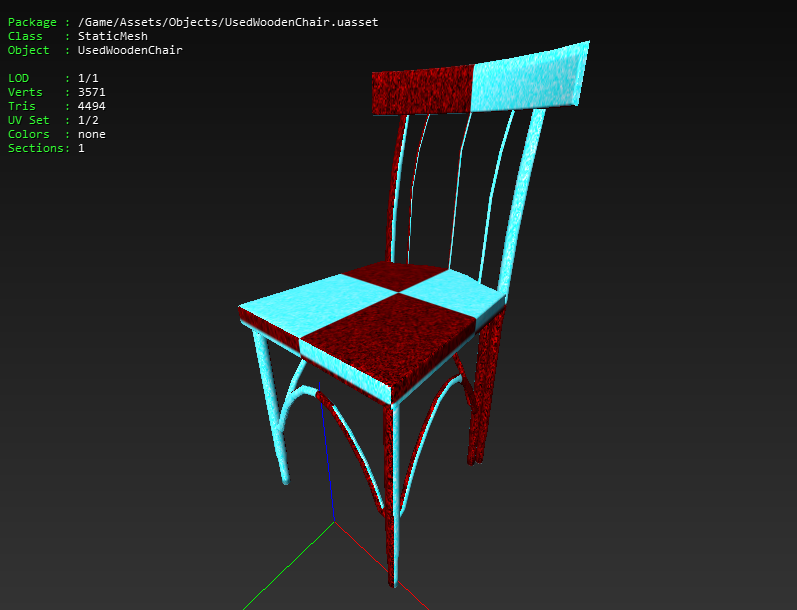Click the Colors value none

91,134
